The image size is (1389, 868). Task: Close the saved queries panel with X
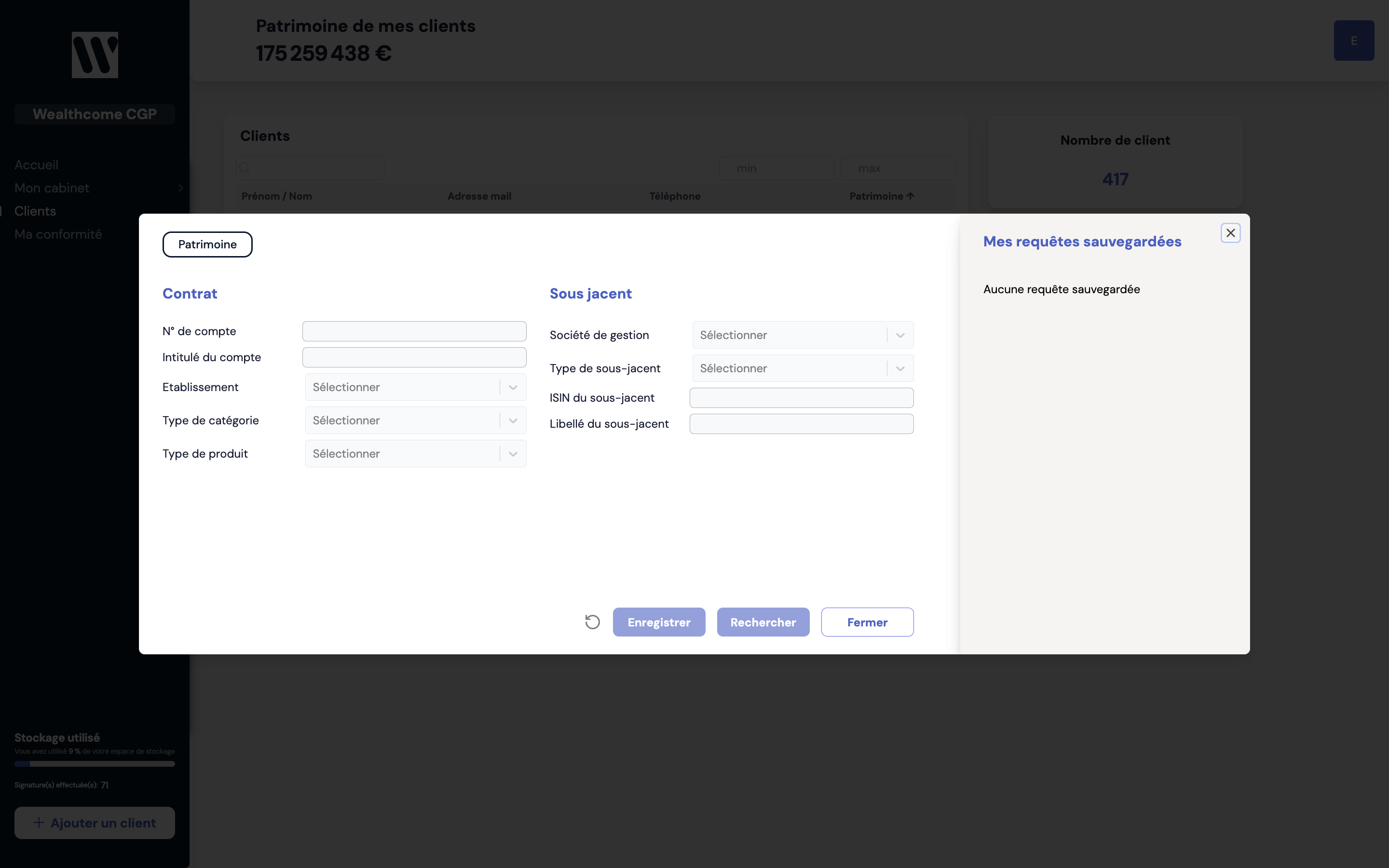pyautogui.click(x=1231, y=233)
